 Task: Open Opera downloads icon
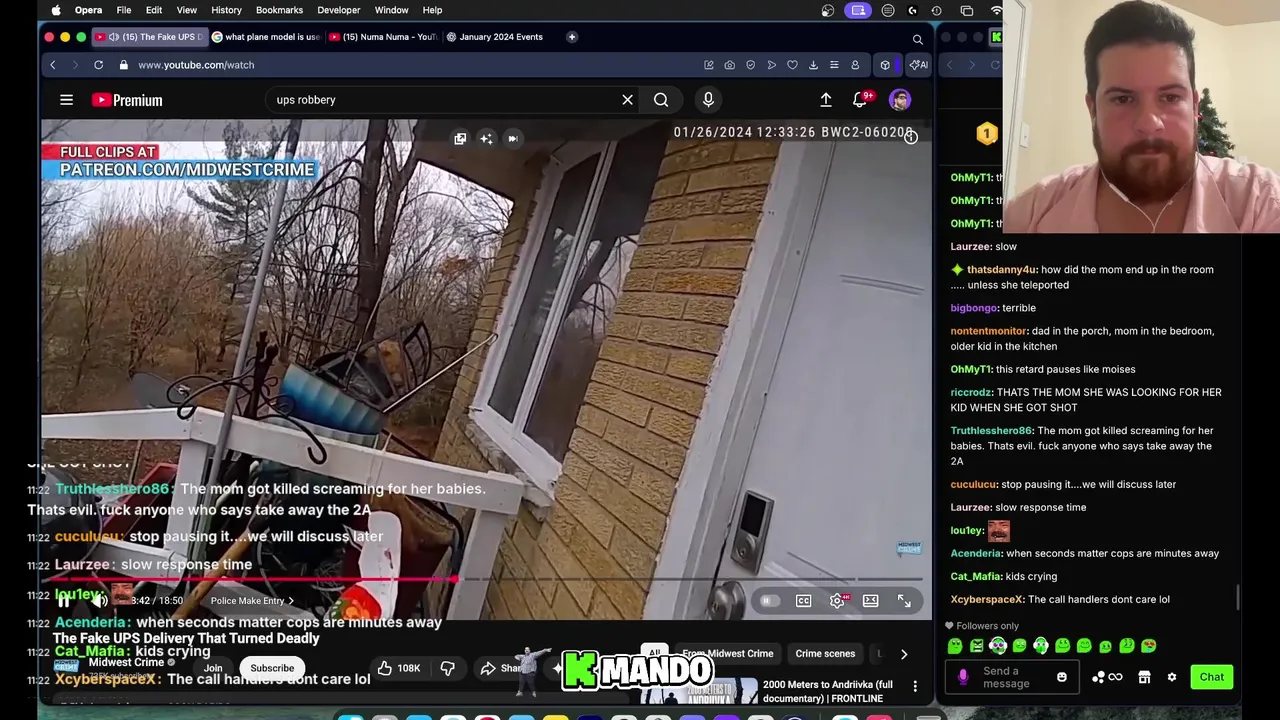point(813,65)
